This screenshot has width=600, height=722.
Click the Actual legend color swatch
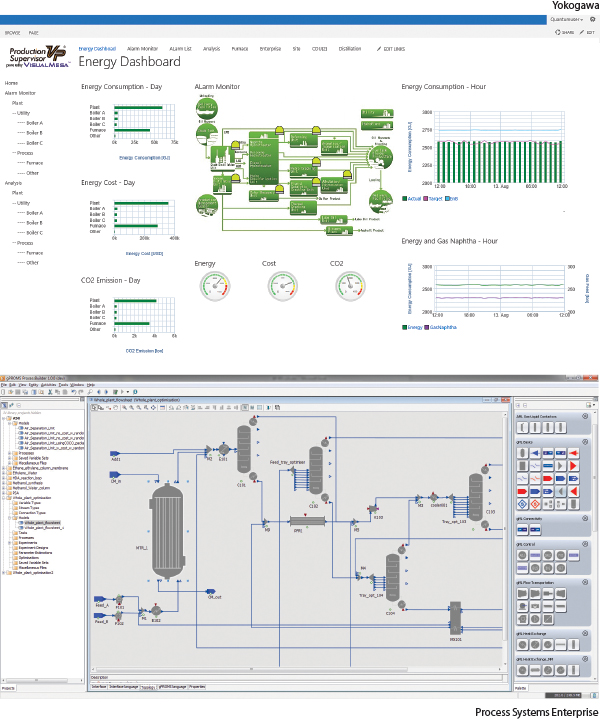coord(404,199)
